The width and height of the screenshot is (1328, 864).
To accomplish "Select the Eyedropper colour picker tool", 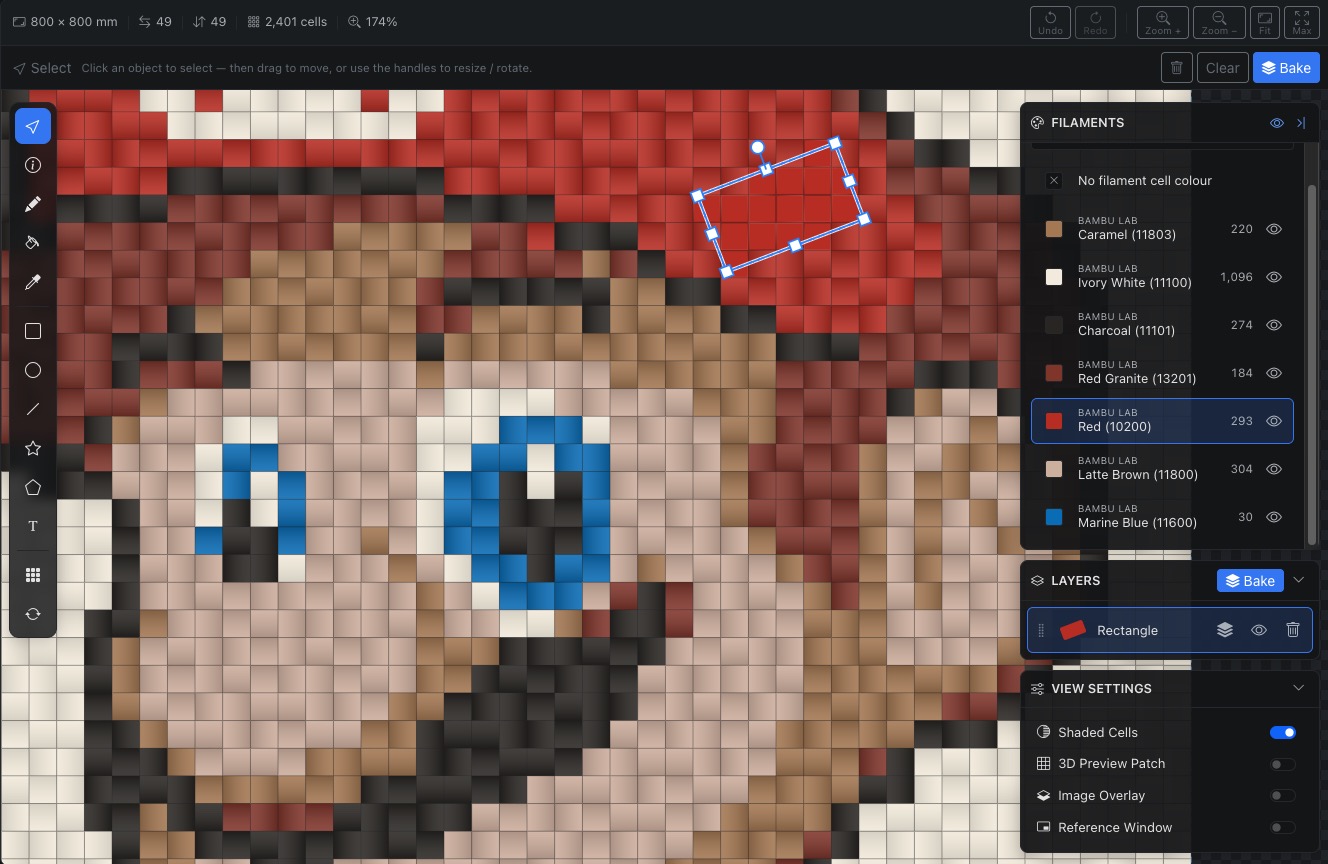I will (33, 283).
